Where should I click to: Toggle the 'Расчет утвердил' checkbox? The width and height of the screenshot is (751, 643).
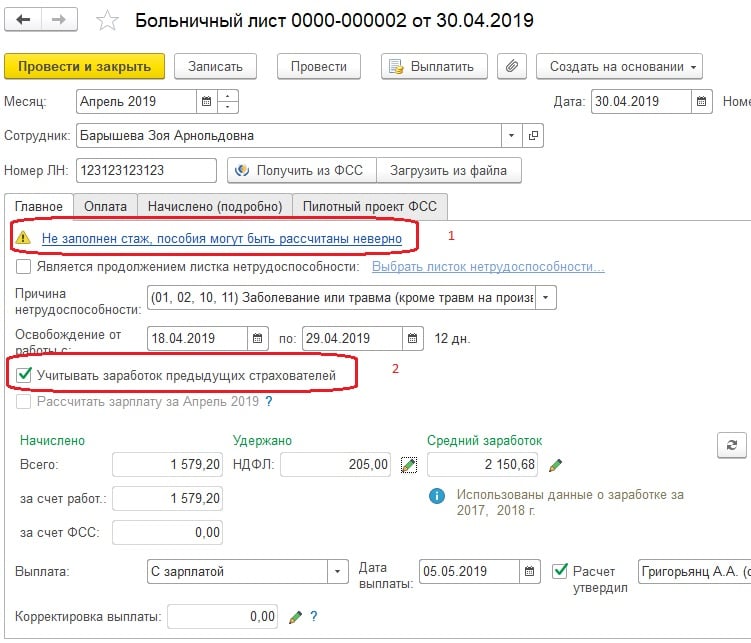click(560, 571)
